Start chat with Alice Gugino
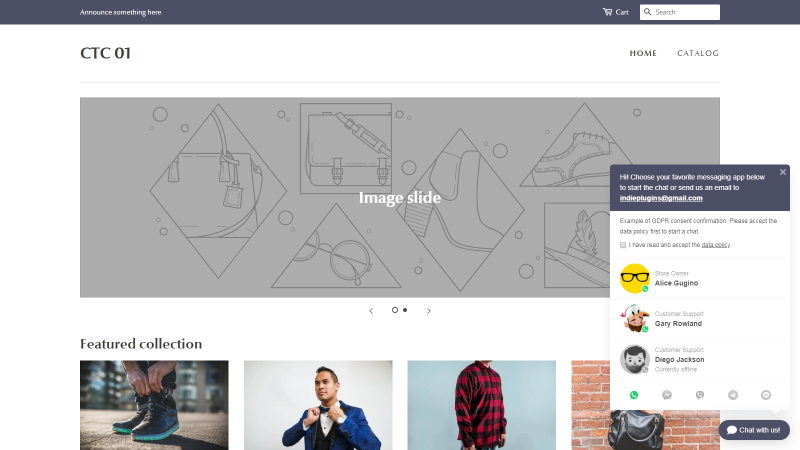The image size is (800, 450). point(699,279)
